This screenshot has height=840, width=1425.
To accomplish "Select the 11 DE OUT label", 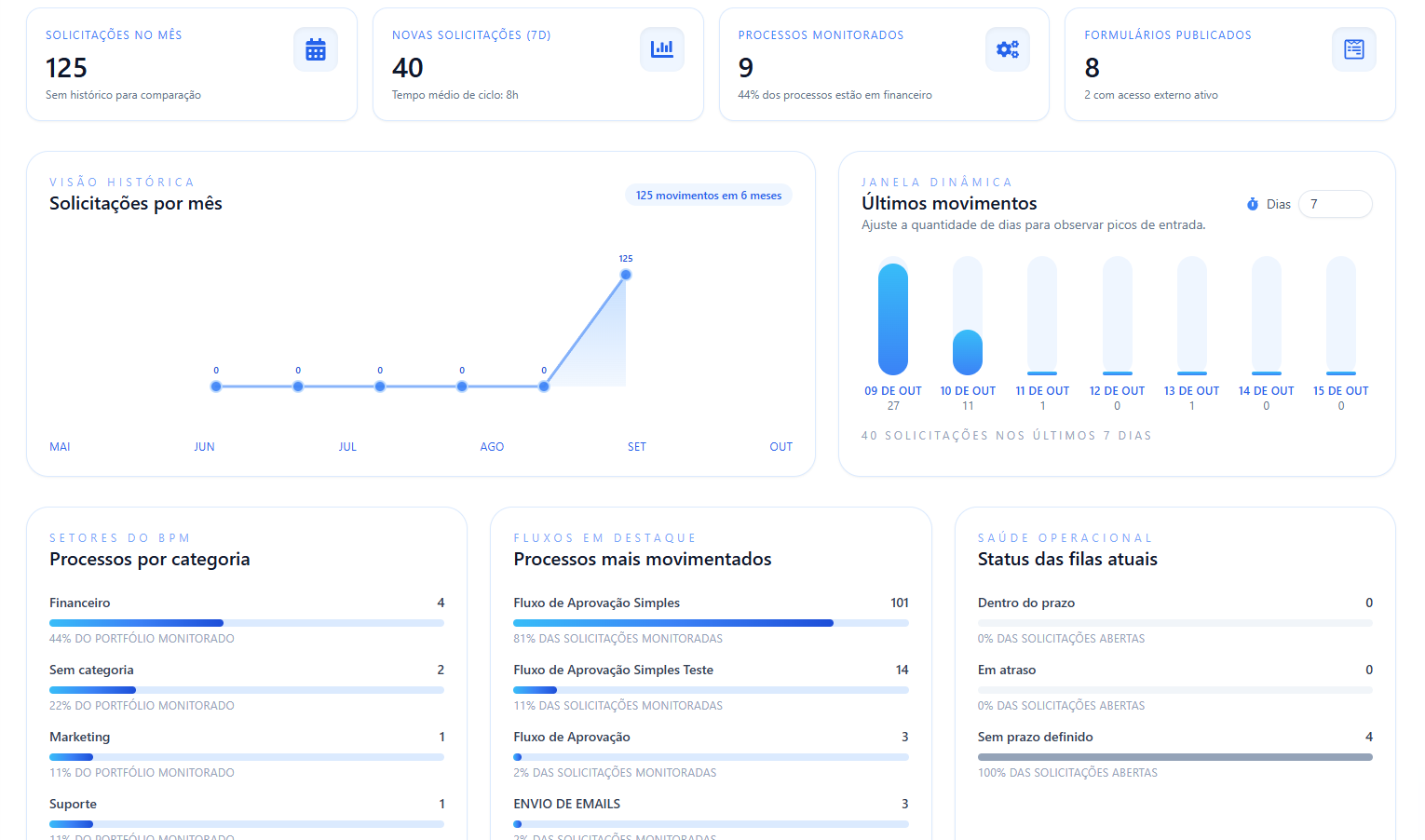I will [1042, 391].
